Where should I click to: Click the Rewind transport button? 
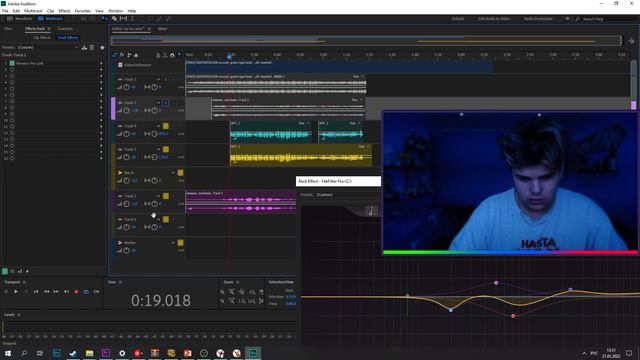pyautogui.click(x=46, y=291)
